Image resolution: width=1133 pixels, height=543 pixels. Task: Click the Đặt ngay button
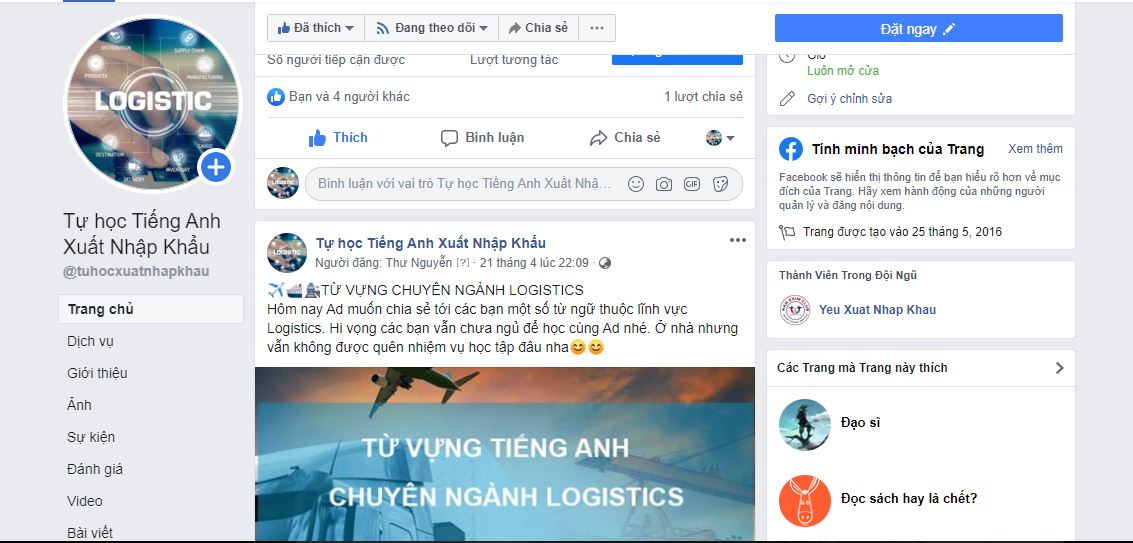coord(918,28)
